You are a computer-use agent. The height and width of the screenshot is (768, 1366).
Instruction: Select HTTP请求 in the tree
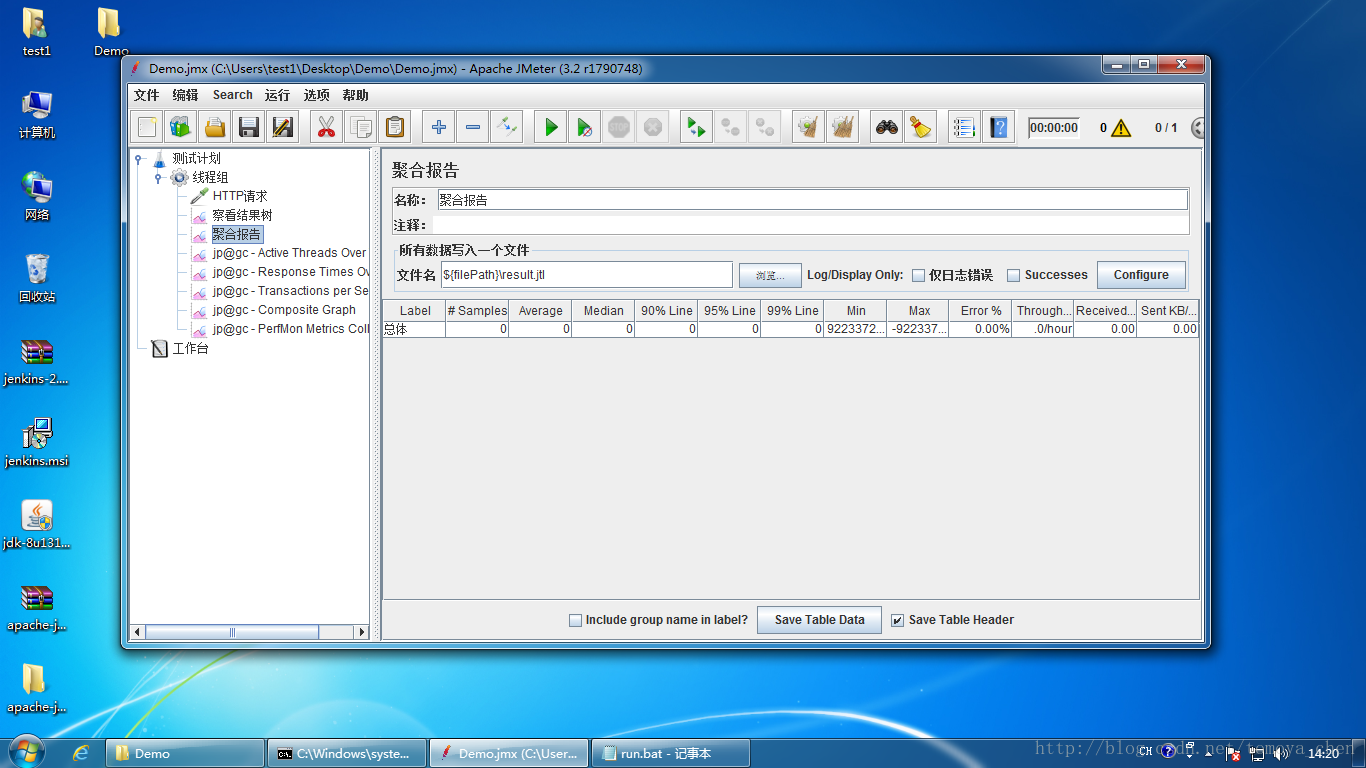pyautogui.click(x=240, y=196)
